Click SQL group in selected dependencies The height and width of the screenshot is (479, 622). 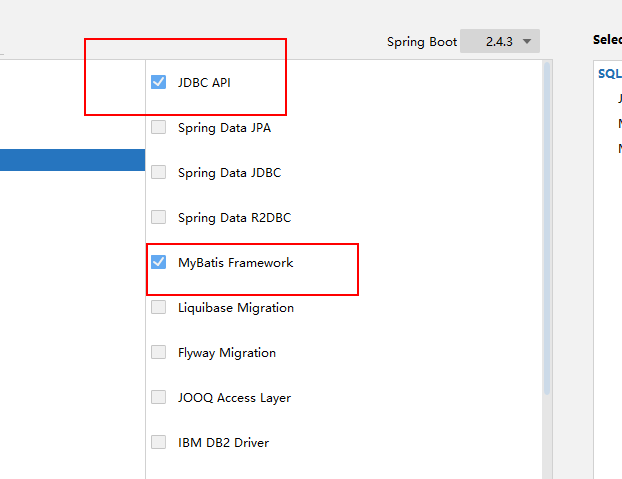609,73
